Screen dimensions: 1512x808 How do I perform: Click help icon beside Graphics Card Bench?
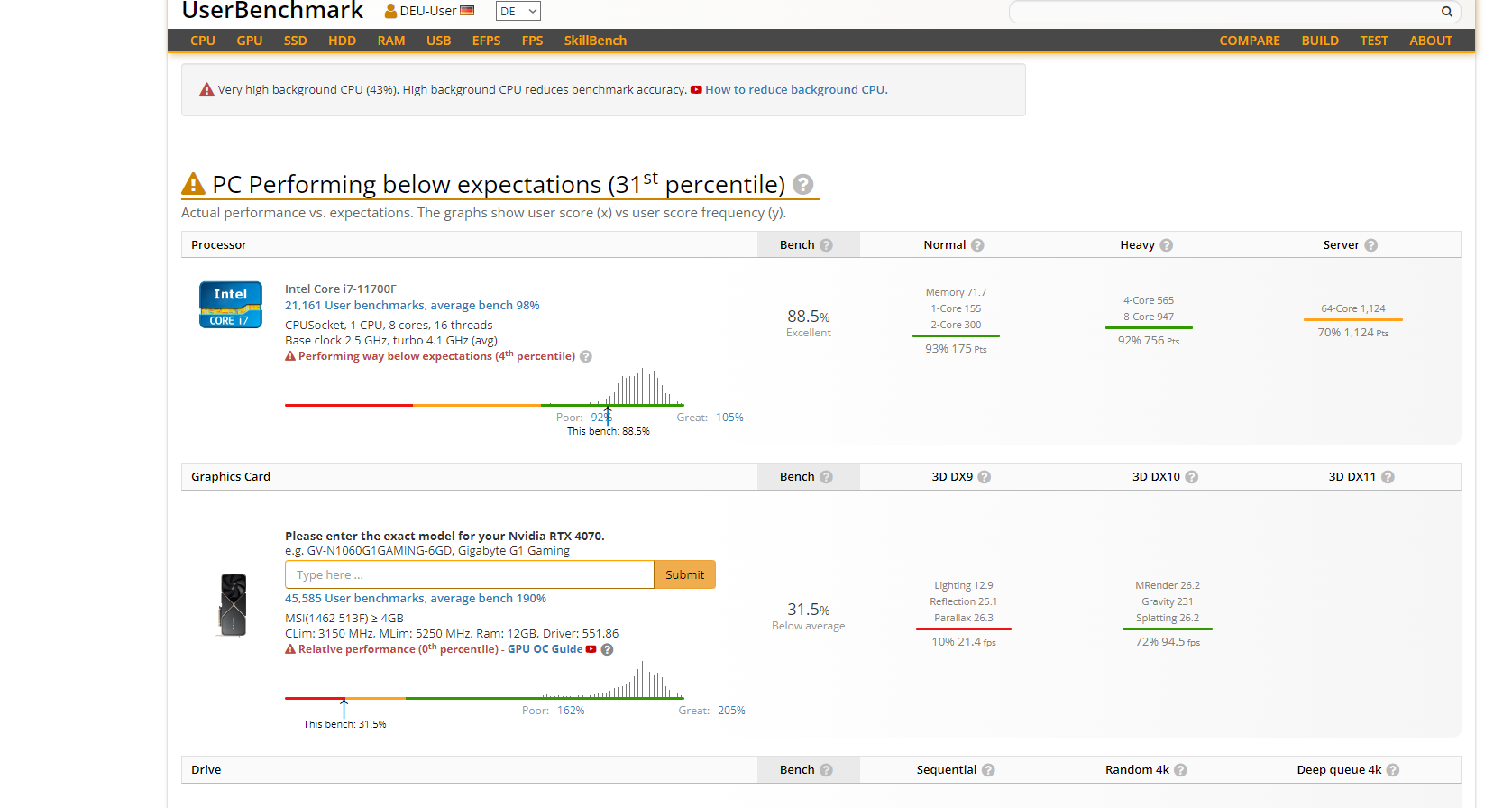pyautogui.click(x=826, y=477)
